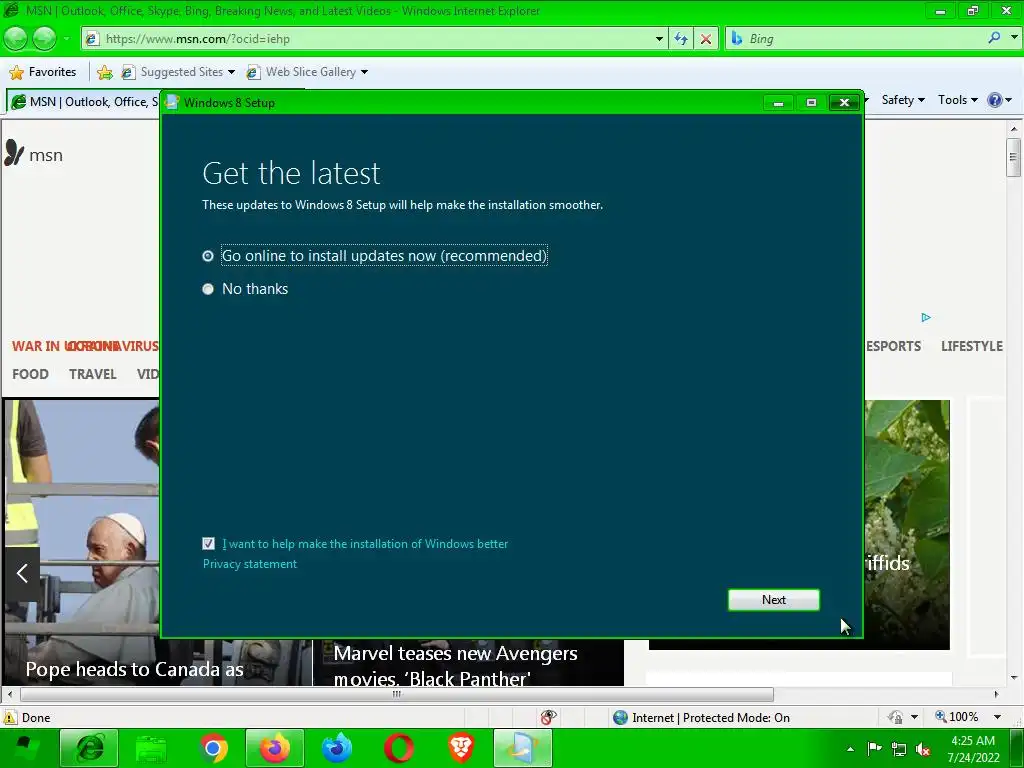Click the Show desktop strip at taskbar end

[x=1018, y=748]
